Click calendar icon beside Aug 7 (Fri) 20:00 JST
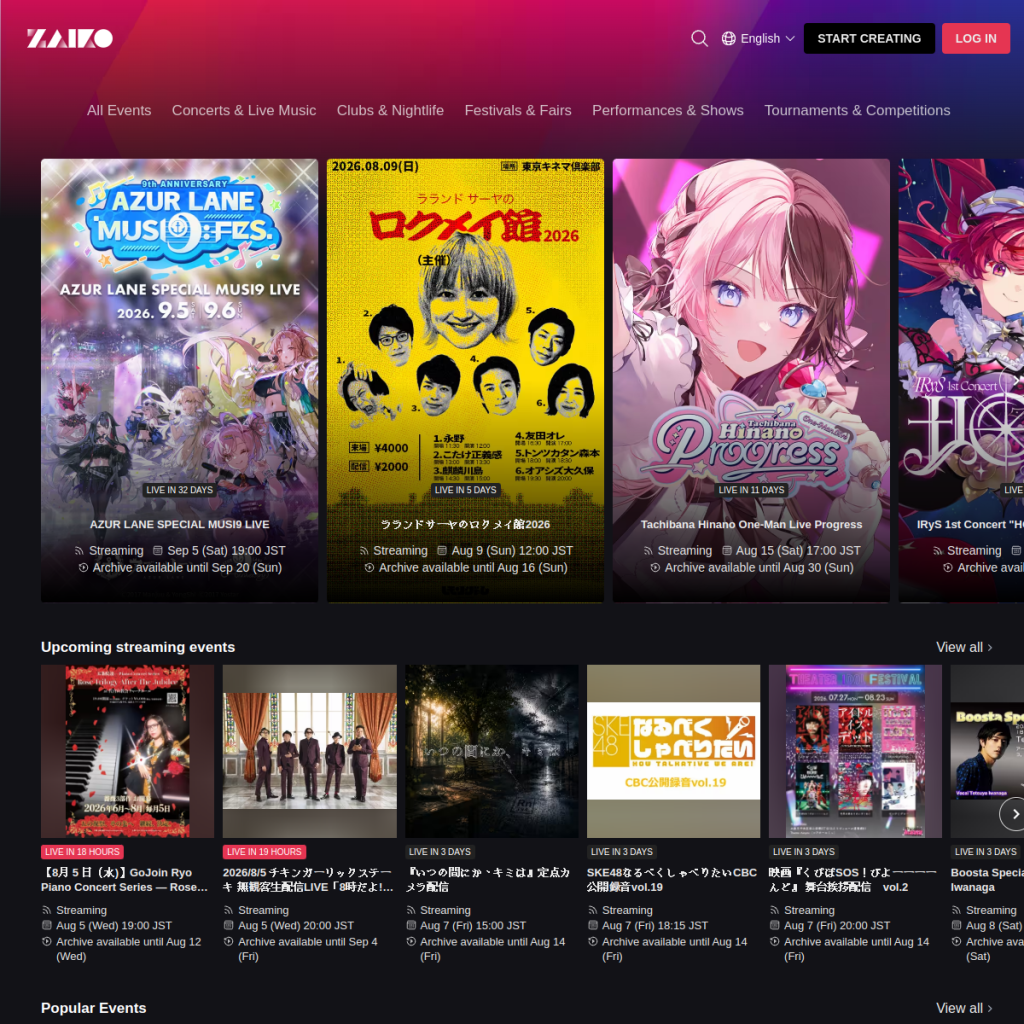Image resolution: width=1024 pixels, height=1024 pixels. [775, 925]
